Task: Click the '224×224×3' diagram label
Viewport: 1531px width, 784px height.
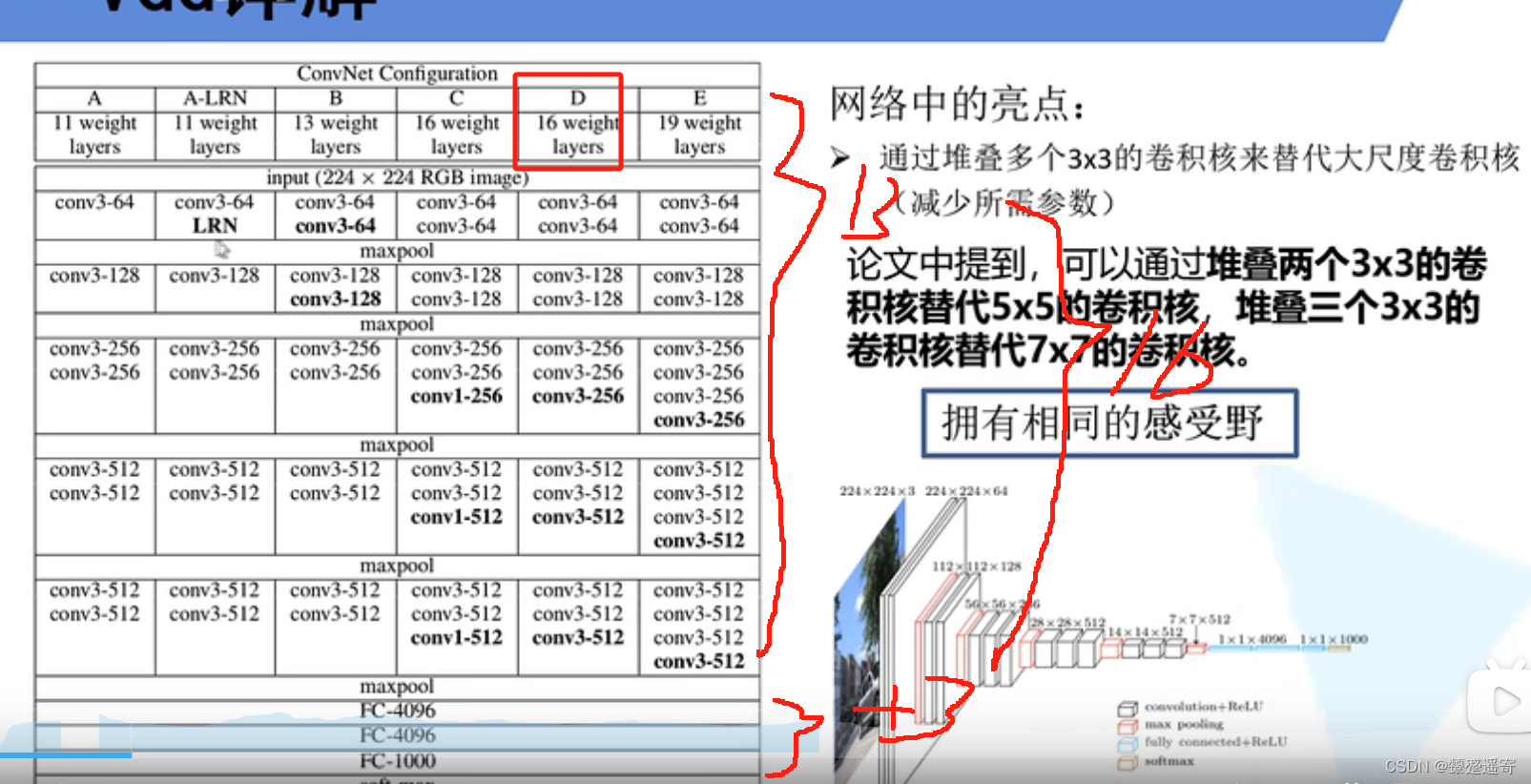Action: tap(877, 491)
